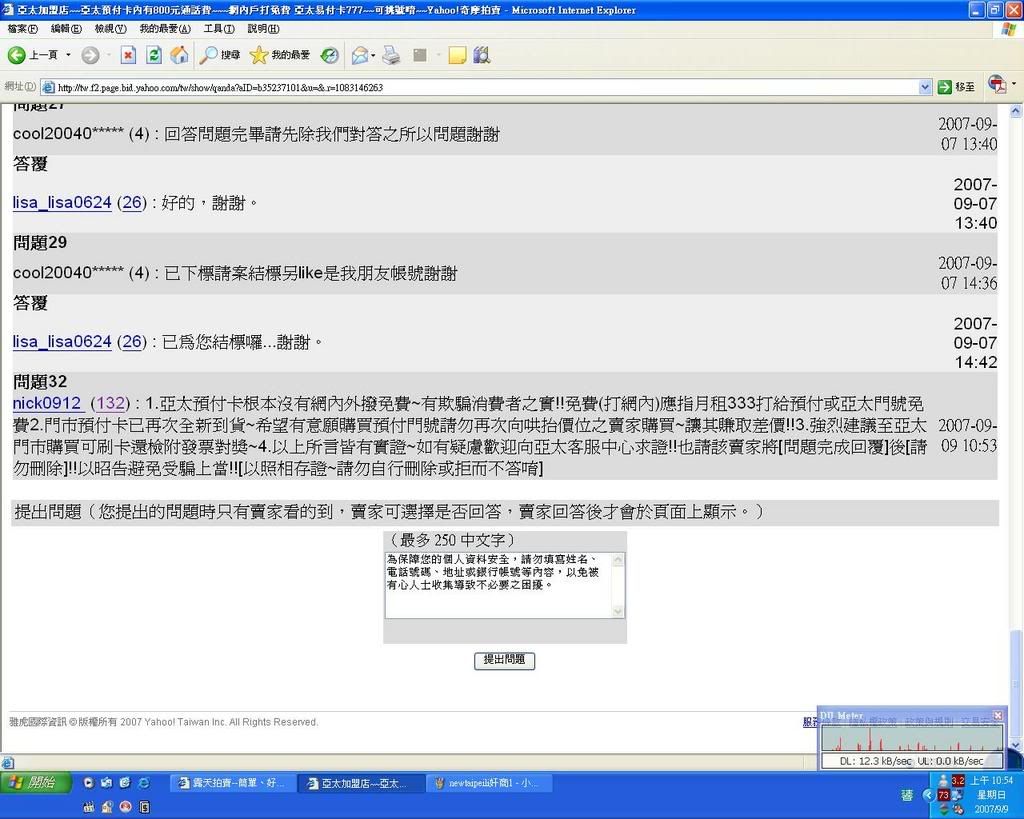This screenshot has height=819, width=1024.
Task: Submit with 提出問題 button
Action: [504, 660]
